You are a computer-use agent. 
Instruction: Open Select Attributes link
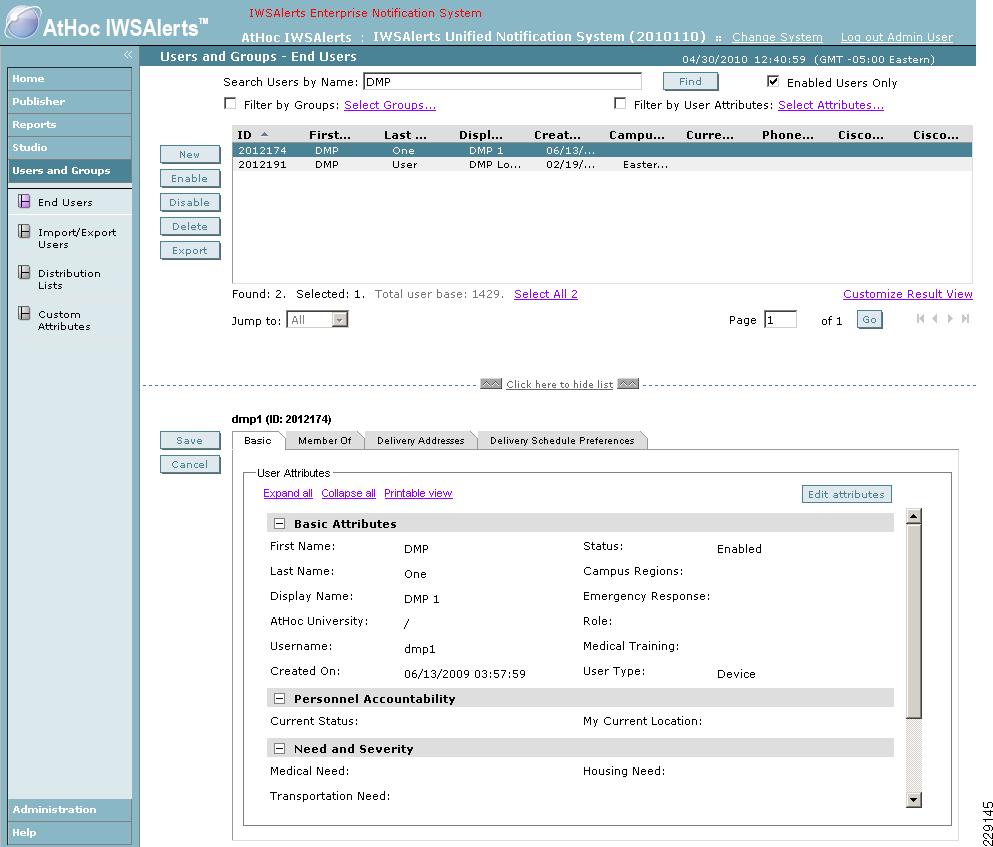pos(831,105)
